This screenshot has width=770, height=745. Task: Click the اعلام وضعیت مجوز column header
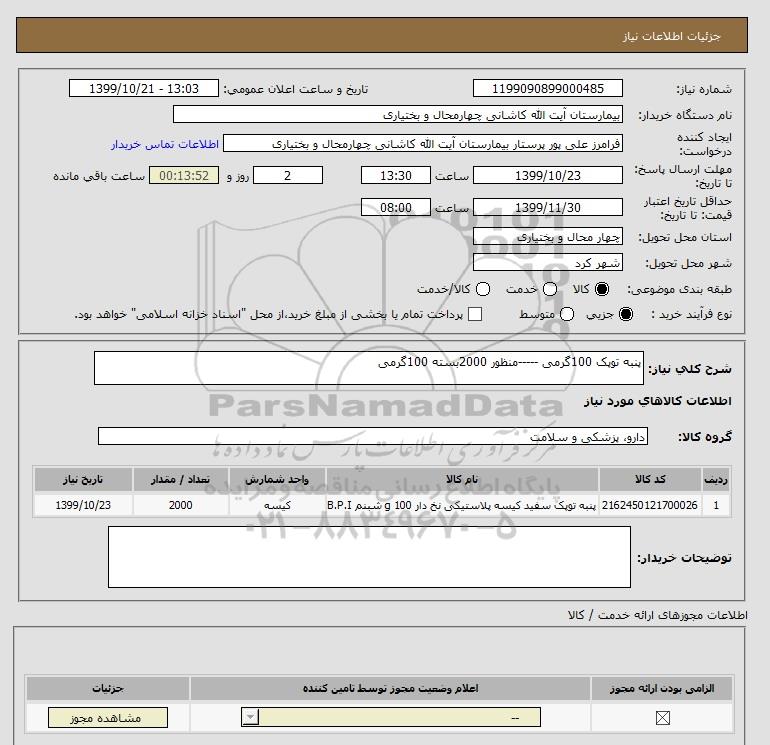coord(390,689)
